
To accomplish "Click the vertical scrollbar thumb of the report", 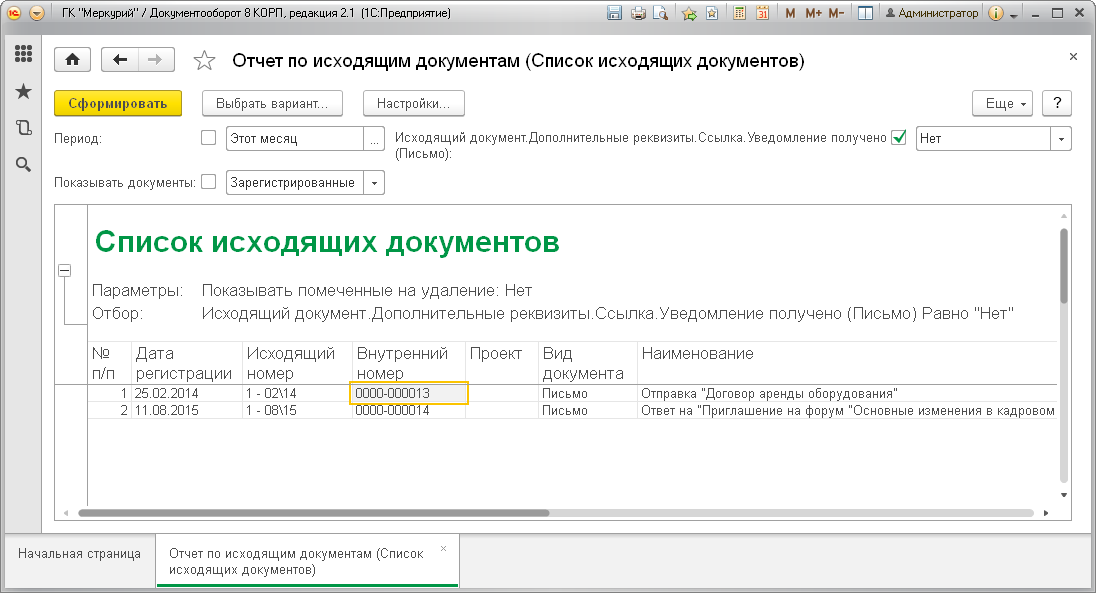I will [x=1064, y=266].
